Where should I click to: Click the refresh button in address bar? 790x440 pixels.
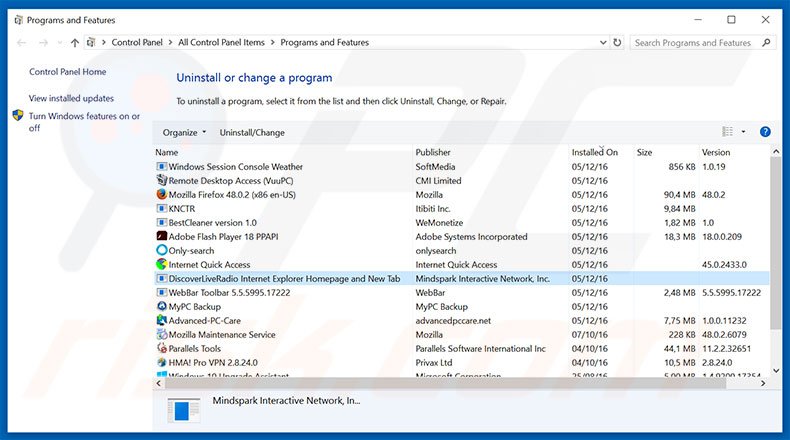click(x=617, y=43)
